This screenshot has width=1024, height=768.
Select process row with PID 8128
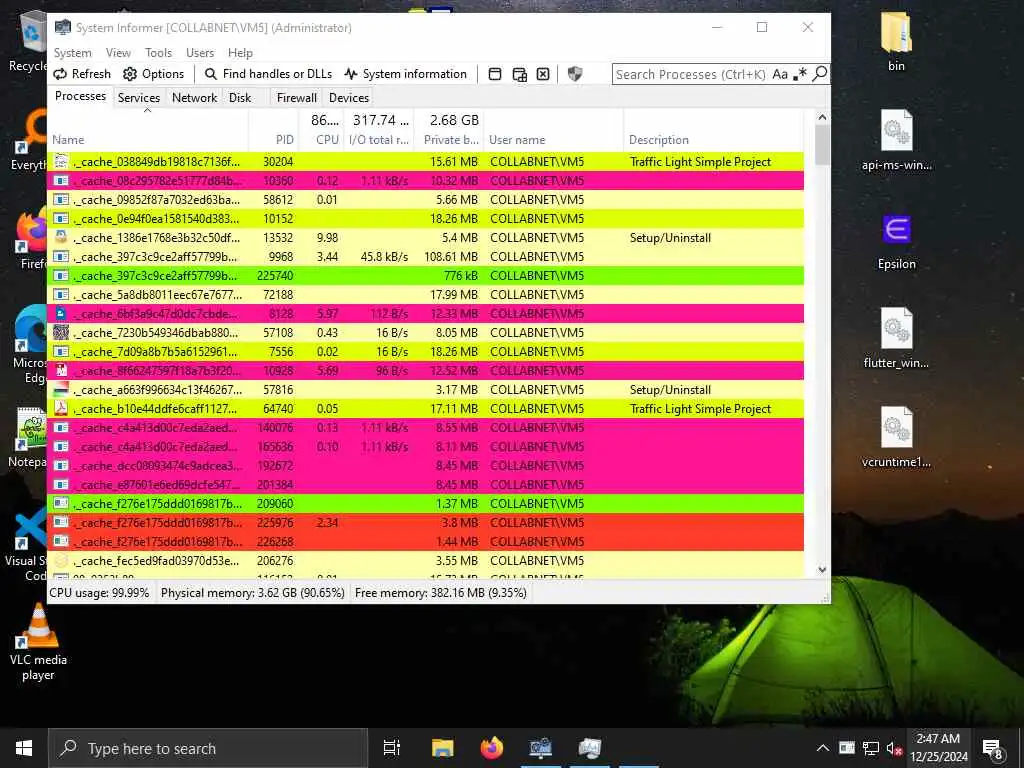coord(426,313)
